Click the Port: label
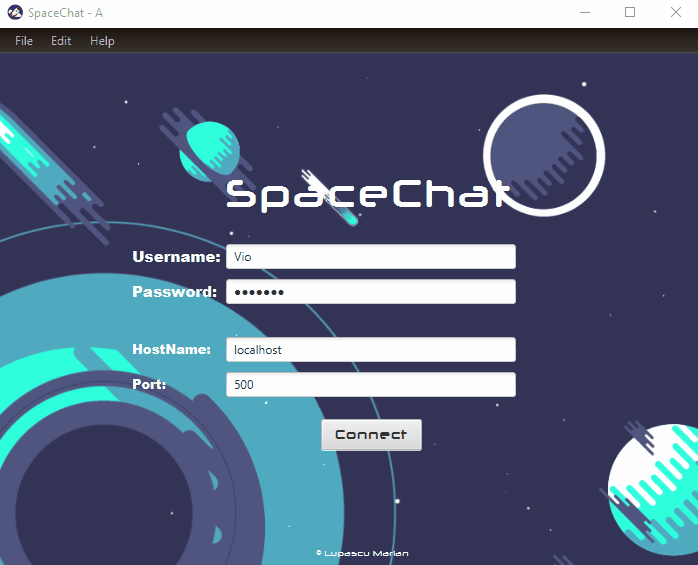The height and width of the screenshot is (565, 698). click(x=149, y=384)
